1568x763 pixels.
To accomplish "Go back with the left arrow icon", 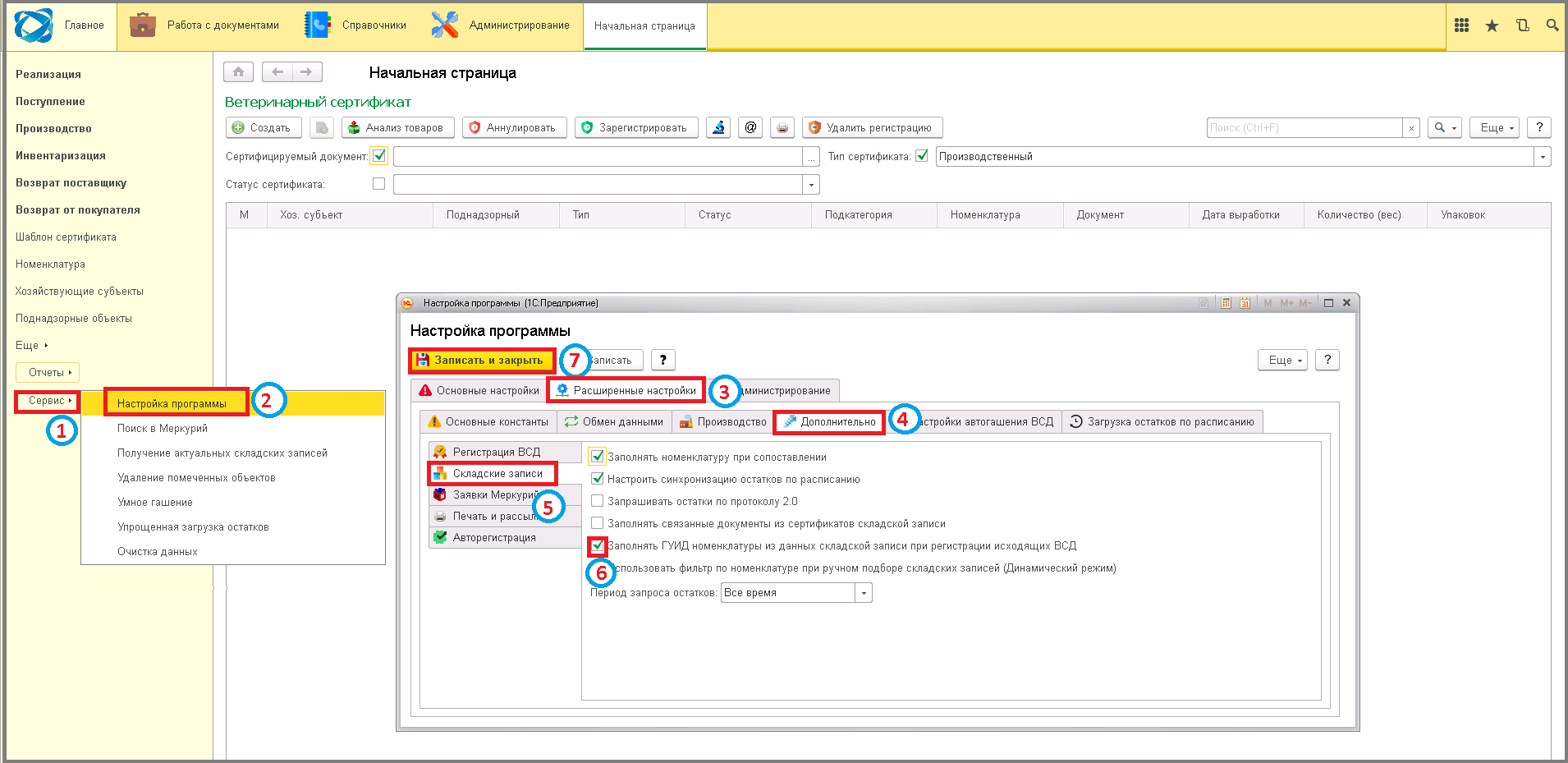I will pos(277,72).
